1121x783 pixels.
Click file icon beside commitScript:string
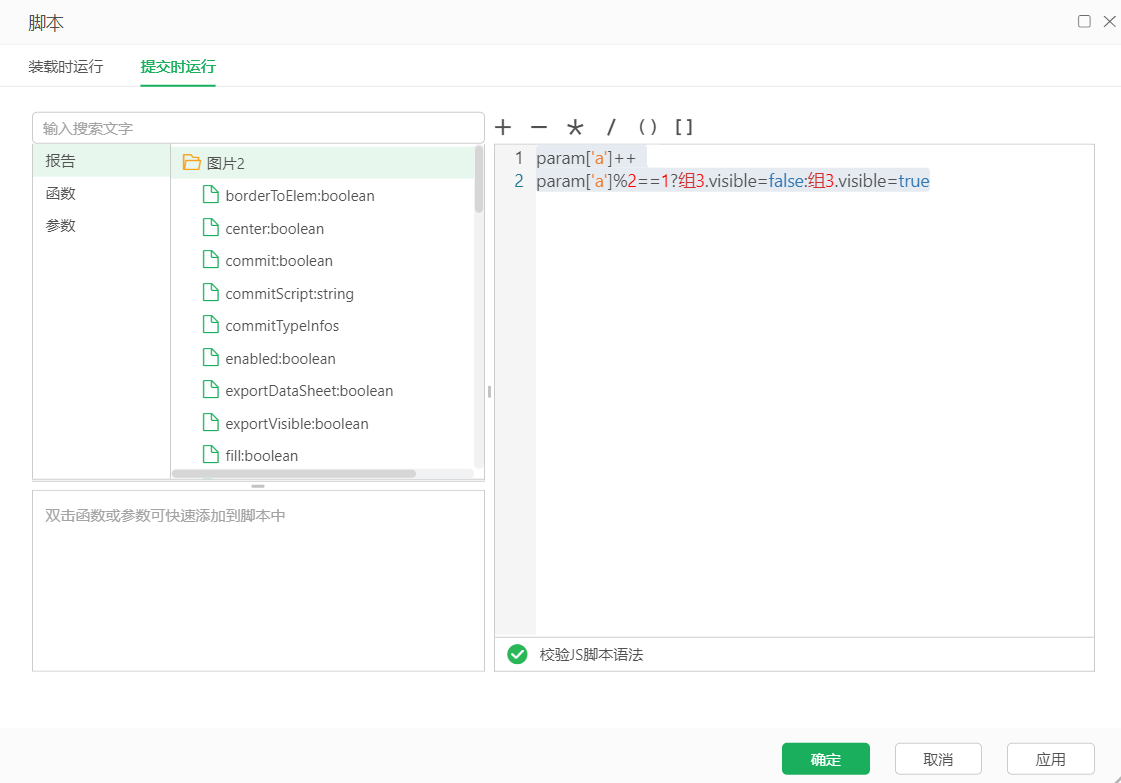coord(210,292)
